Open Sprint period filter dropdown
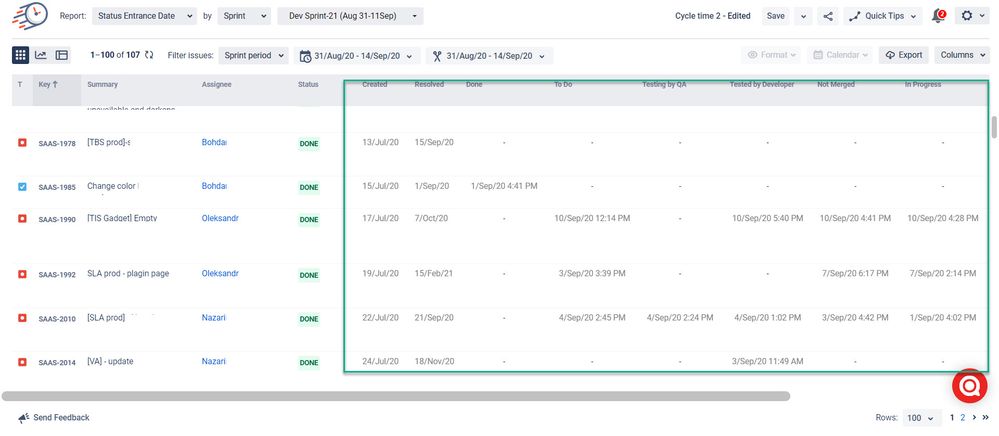 pos(254,55)
